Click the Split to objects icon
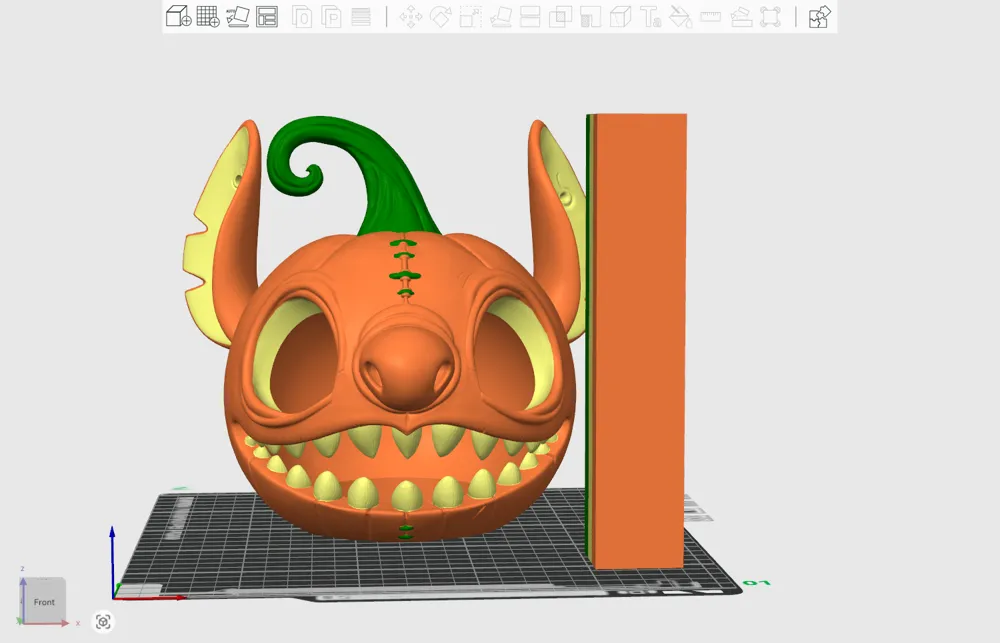The width and height of the screenshot is (1000, 643). (x=302, y=17)
